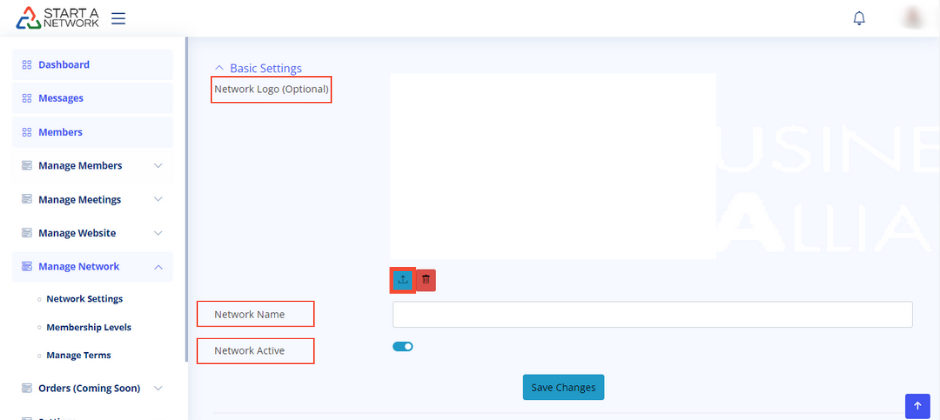Click the Network Name text field
The image size is (940, 420).
(652, 315)
